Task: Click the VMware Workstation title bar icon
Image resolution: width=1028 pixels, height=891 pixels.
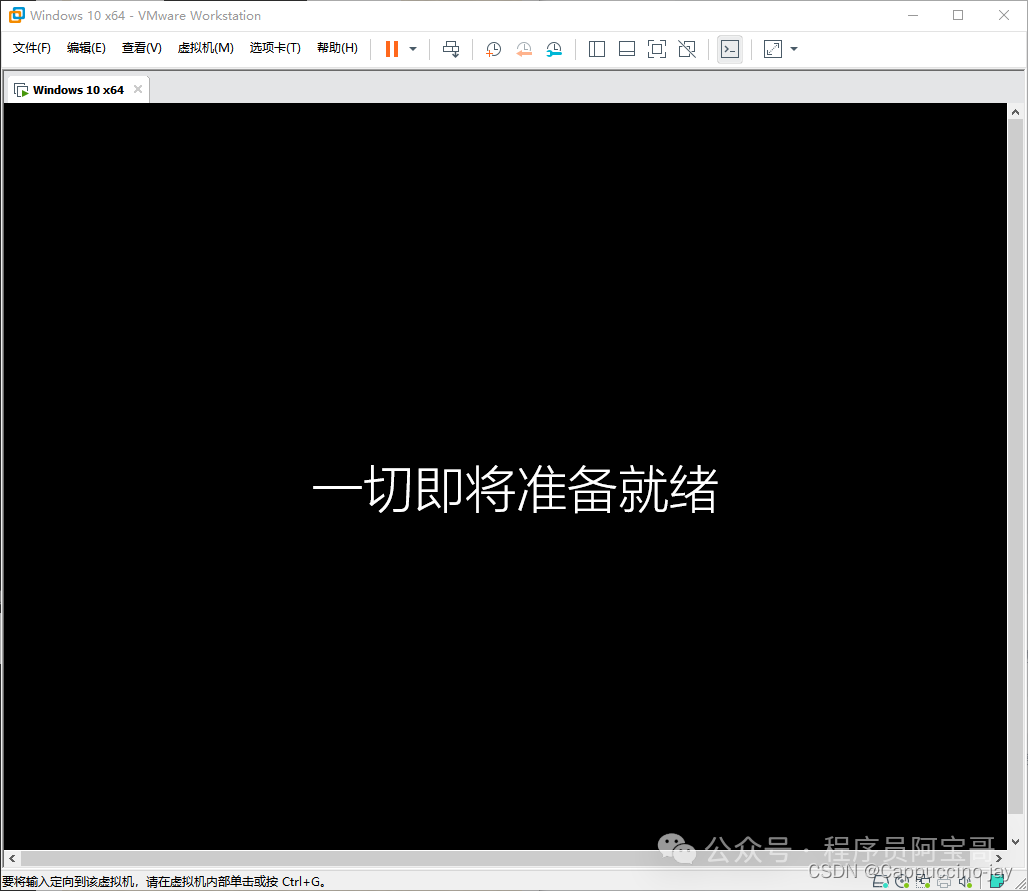Action: 16,14
